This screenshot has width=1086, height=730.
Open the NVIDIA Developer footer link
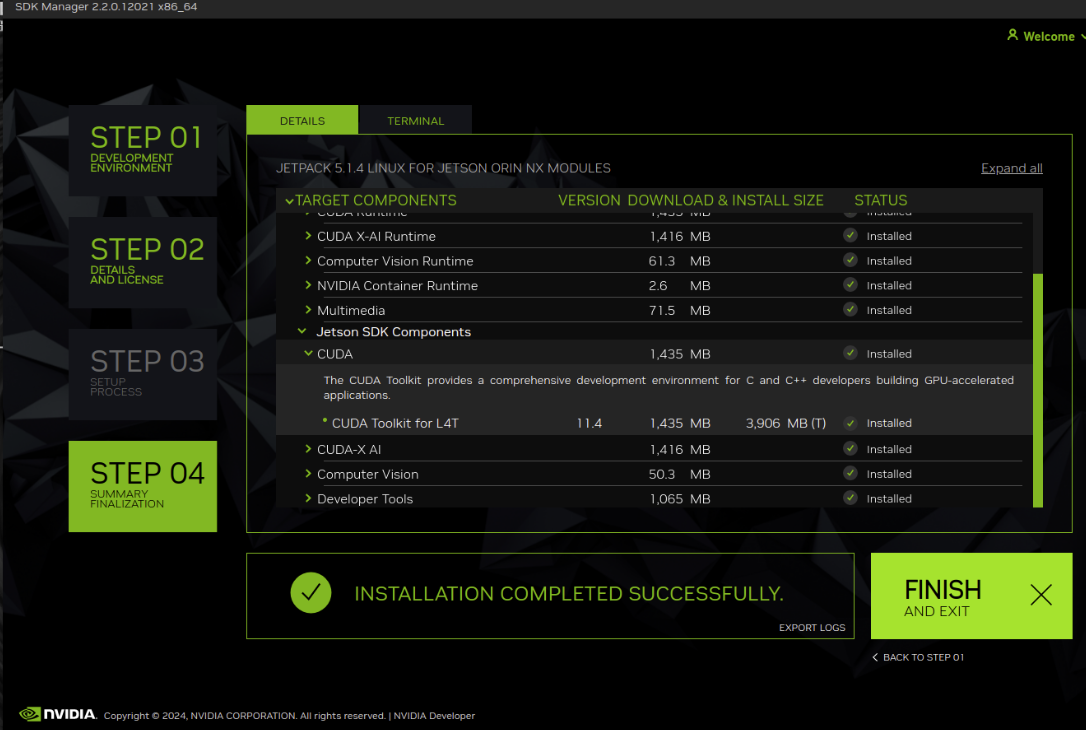434,715
